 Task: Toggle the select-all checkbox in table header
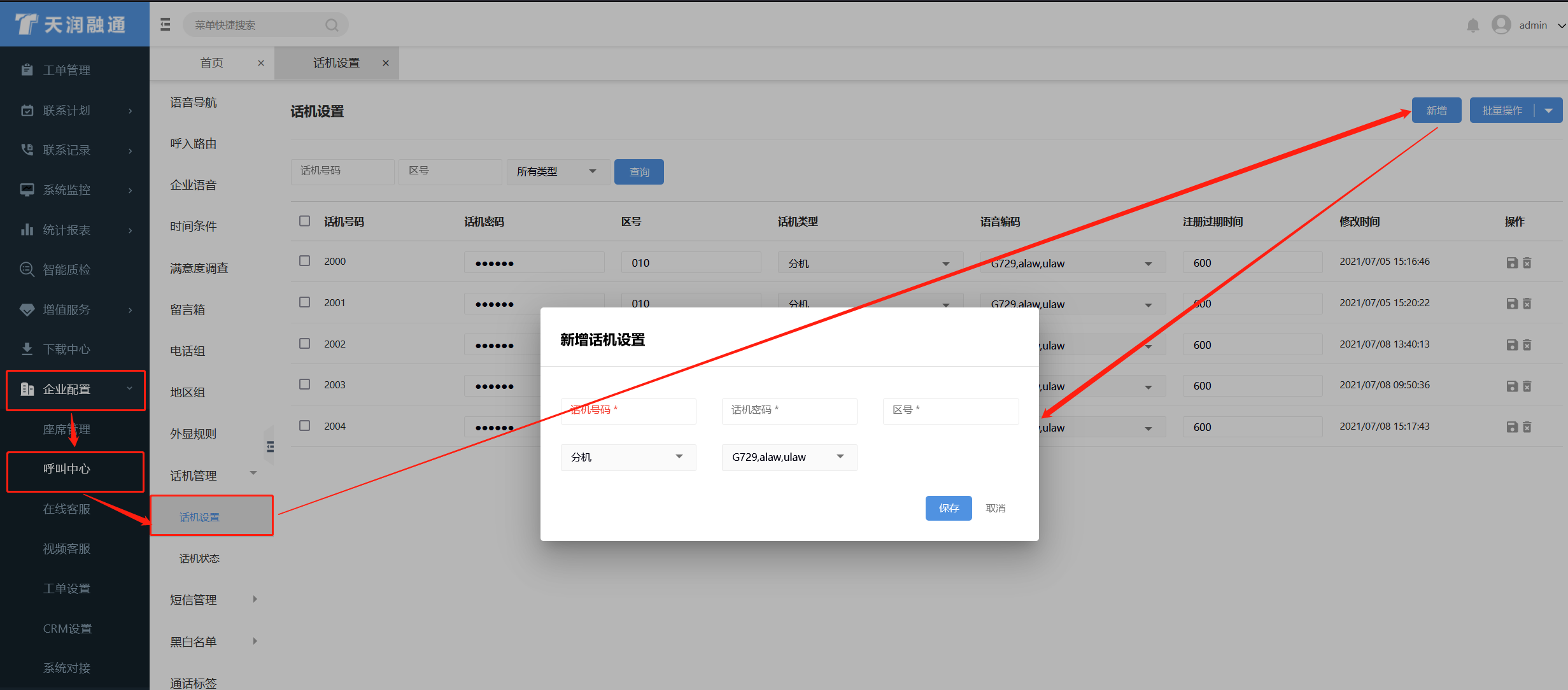[x=305, y=221]
